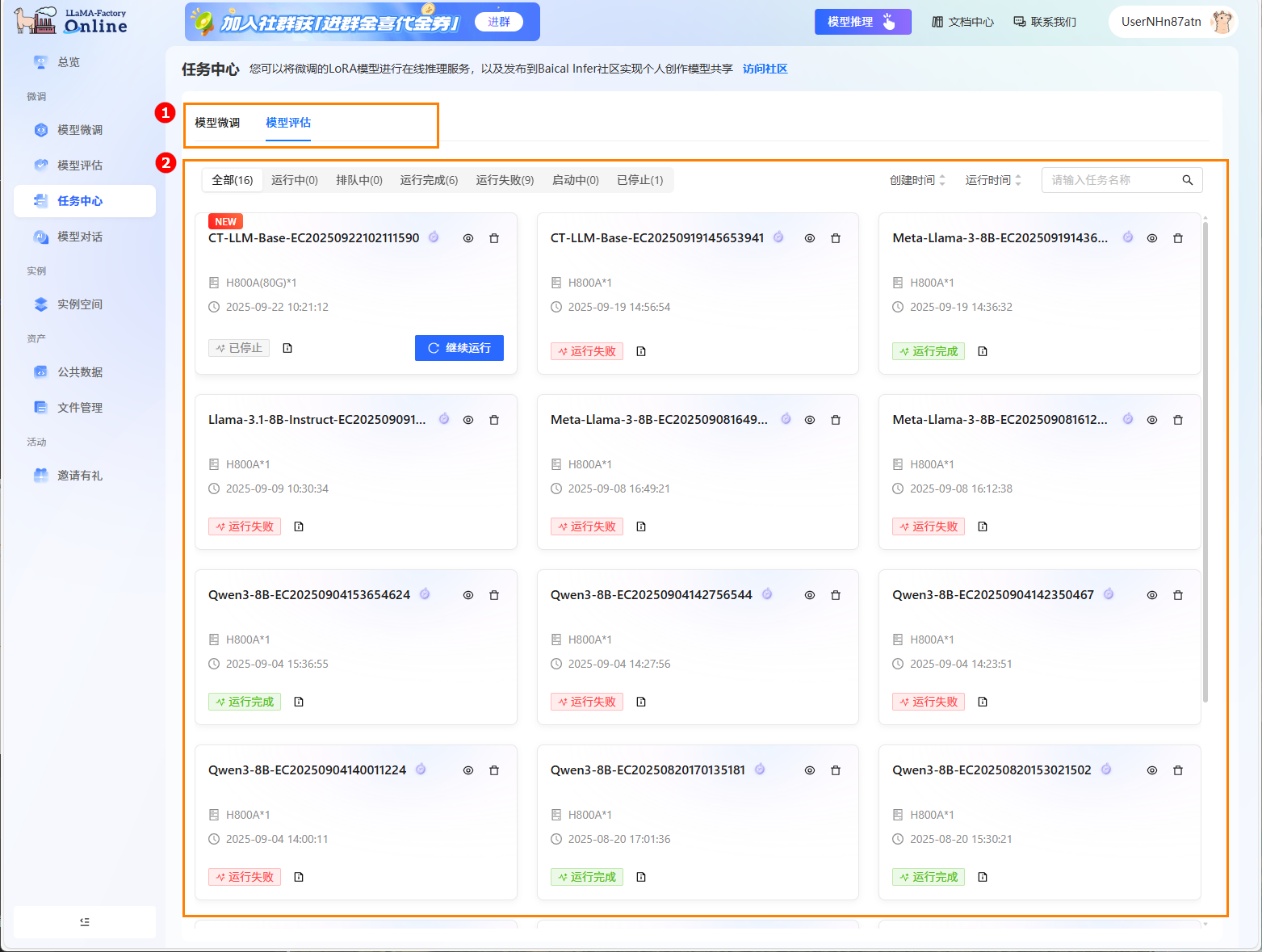Switch to the 模型微调 tab
1262x952 pixels.
tap(217, 123)
